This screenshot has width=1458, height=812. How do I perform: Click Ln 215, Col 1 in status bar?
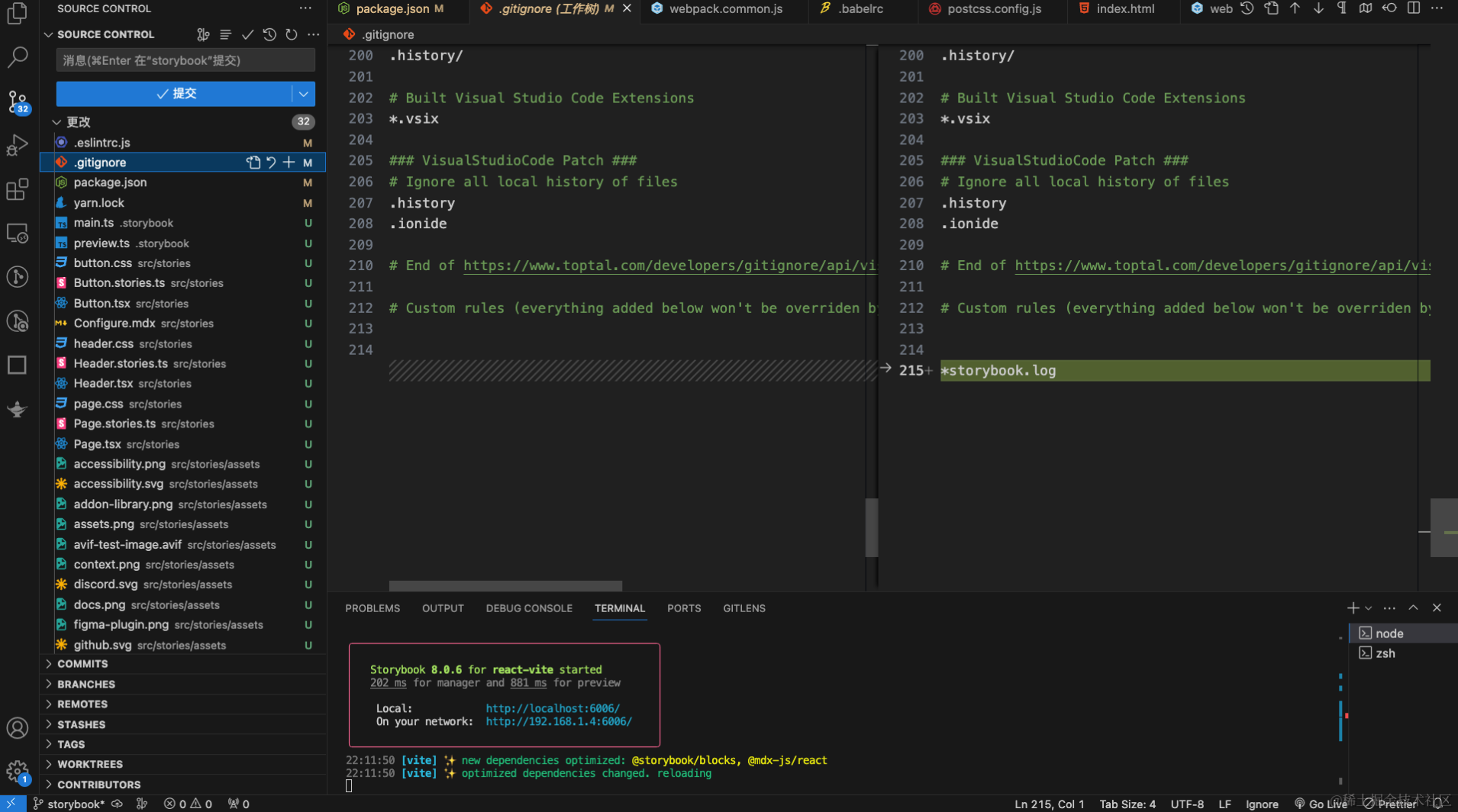[x=1049, y=804]
